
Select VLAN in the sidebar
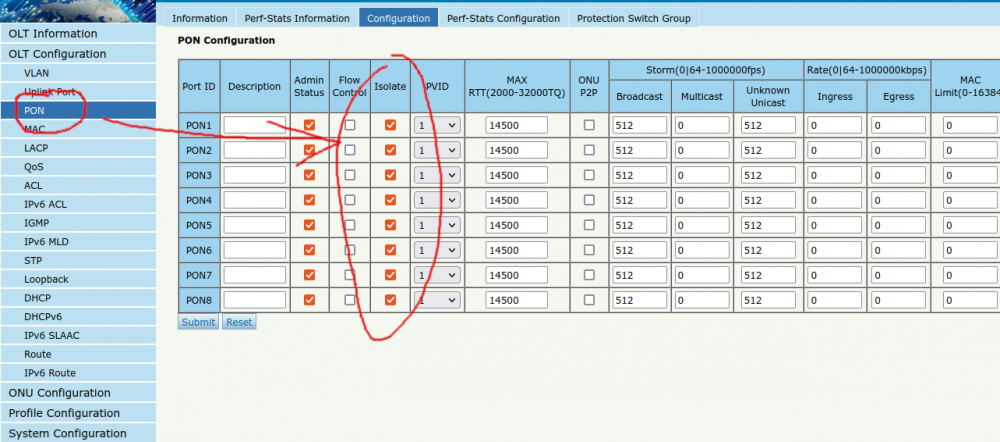pyautogui.click(x=37, y=73)
